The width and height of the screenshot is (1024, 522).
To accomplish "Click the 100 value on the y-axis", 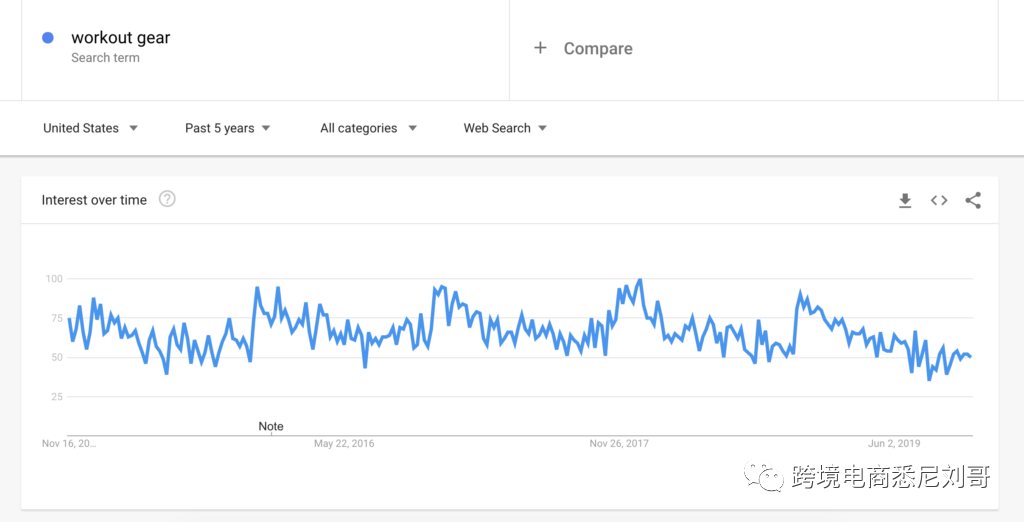I will pos(53,278).
